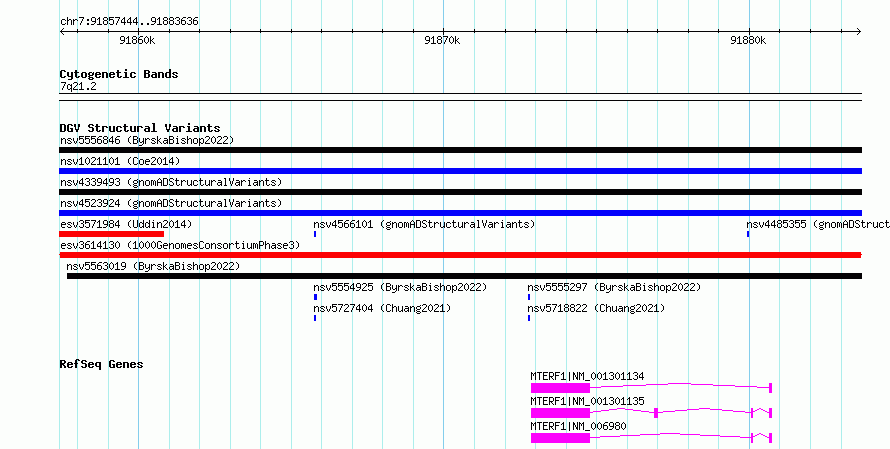Click the nsv5556846 black variant bar

(460, 150)
